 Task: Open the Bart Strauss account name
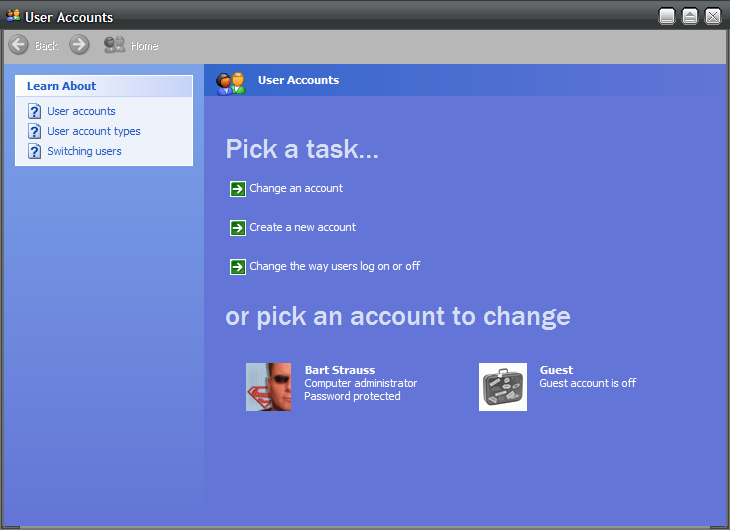(340, 370)
